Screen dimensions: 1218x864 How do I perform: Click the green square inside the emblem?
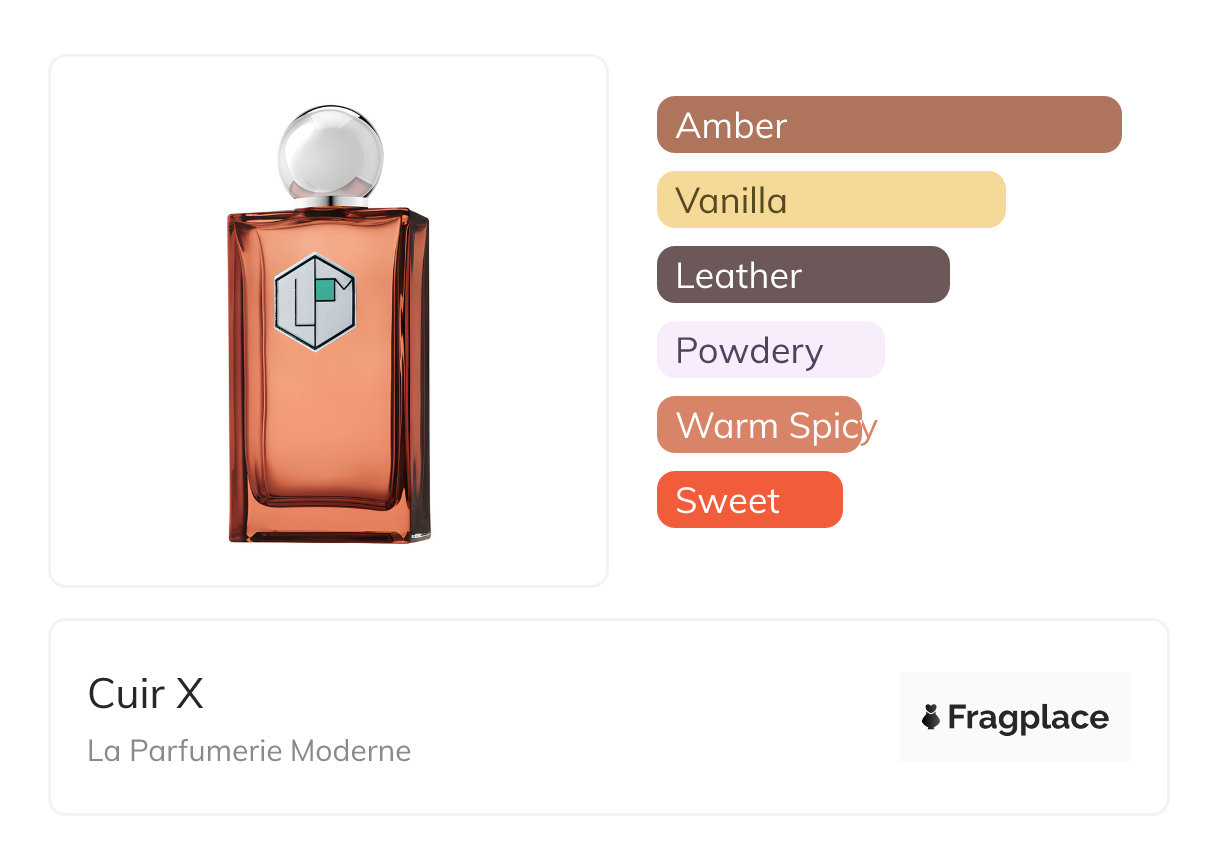324,289
